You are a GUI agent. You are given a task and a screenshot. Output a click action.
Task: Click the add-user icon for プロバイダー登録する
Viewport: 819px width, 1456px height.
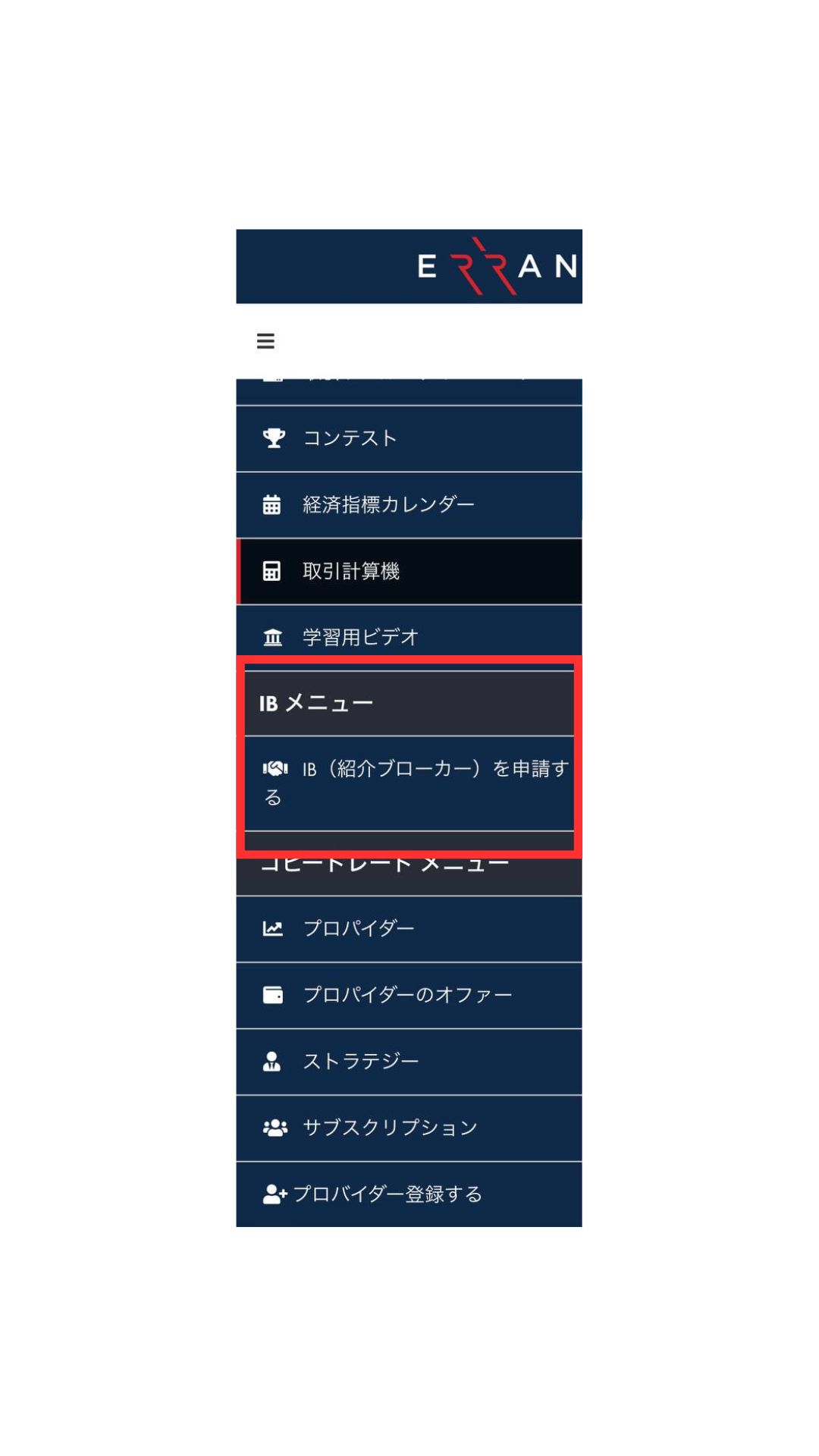275,1194
